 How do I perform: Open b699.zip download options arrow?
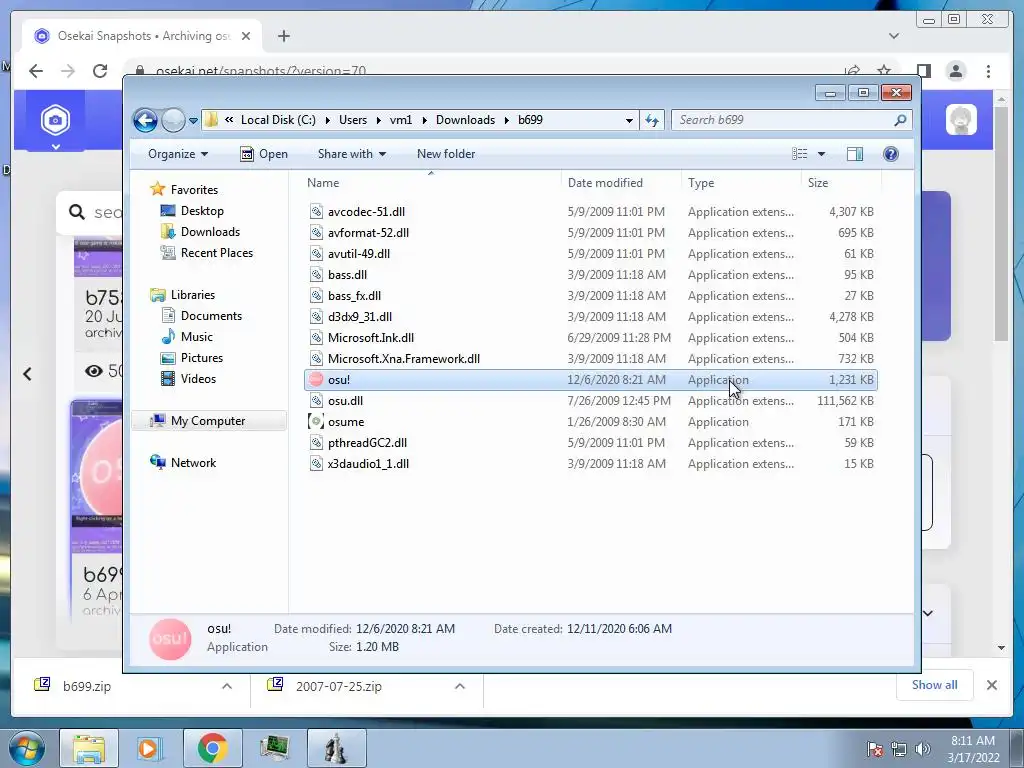pos(227,686)
